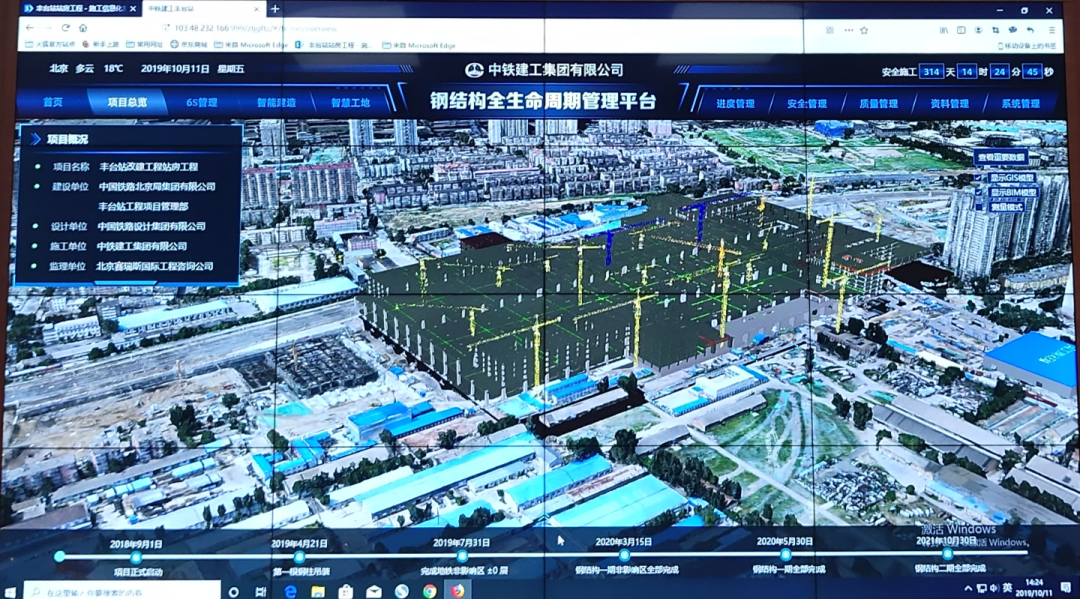Open the browser home page icon

[x=83, y=28]
